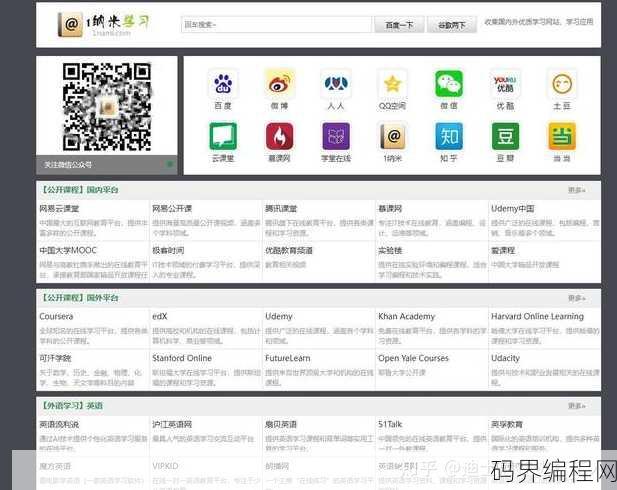Open the Open Yale Courses link
This screenshot has height=490, width=617.
(x=413, y=358)
